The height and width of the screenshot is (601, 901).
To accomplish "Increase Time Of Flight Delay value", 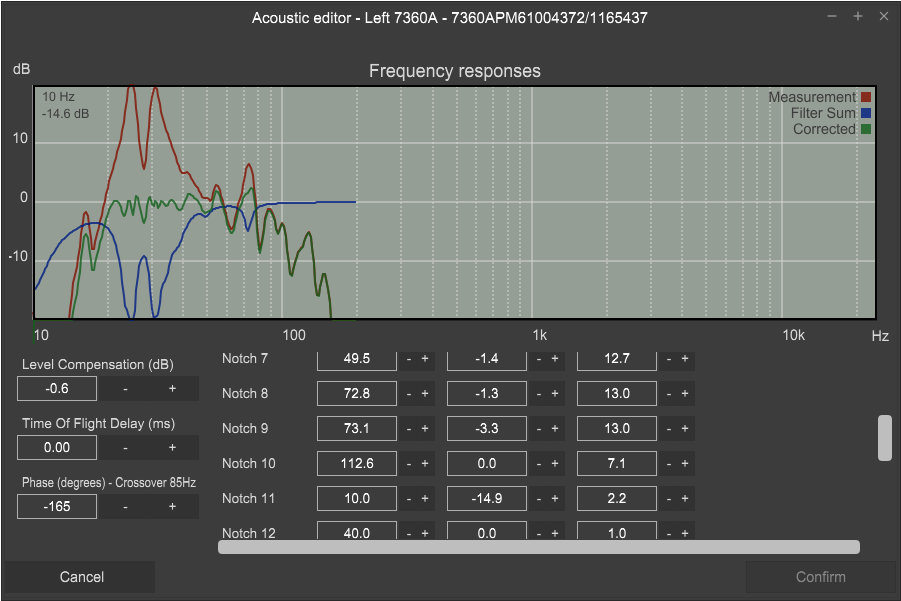I will 171,448.
